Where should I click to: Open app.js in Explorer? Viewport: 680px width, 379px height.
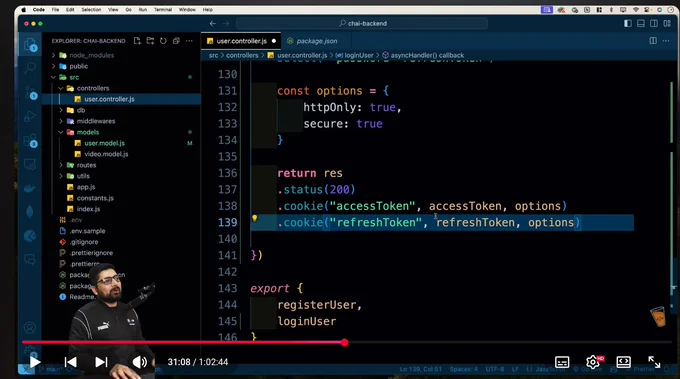click(x=85, y=187)
